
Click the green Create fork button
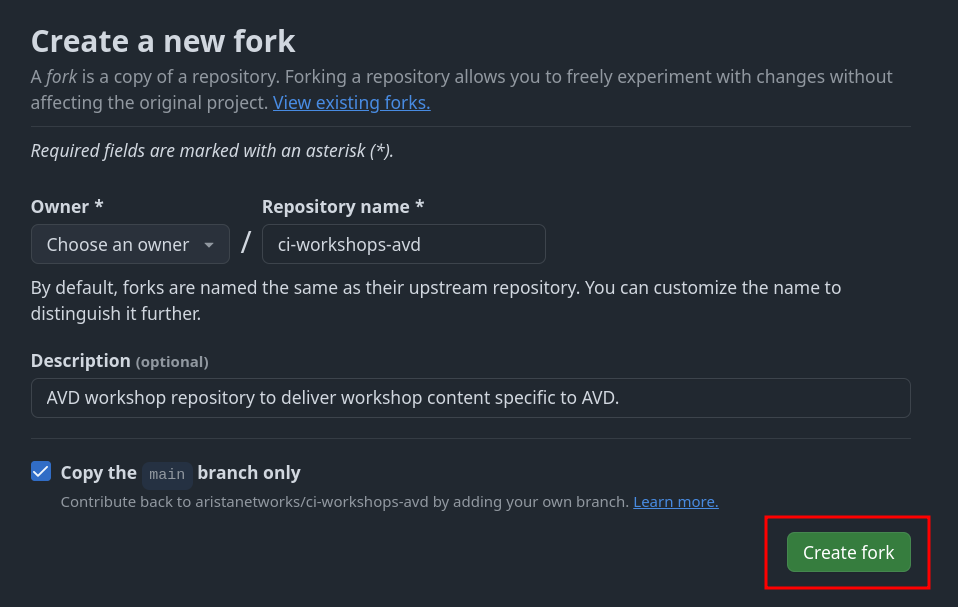(849, 552)
